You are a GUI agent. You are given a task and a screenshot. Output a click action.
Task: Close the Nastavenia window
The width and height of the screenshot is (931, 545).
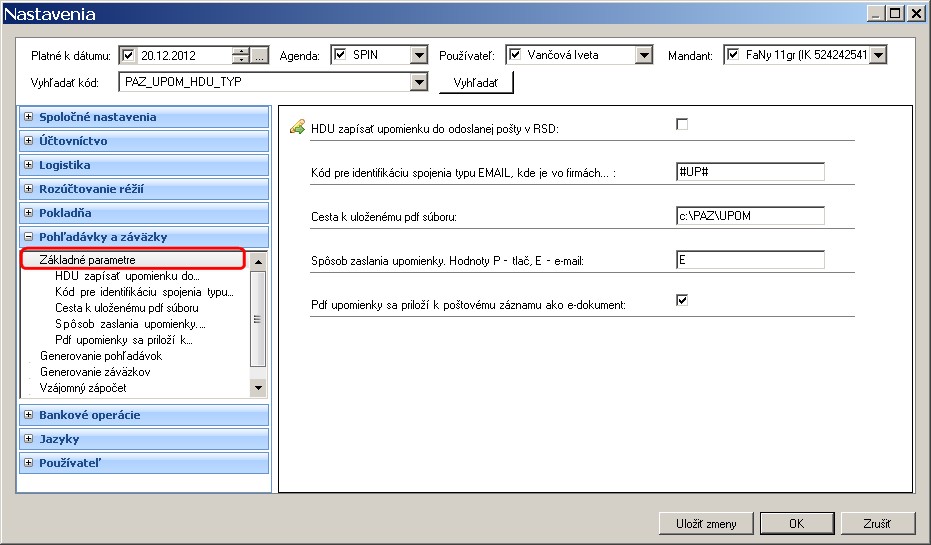pos(916,13)
